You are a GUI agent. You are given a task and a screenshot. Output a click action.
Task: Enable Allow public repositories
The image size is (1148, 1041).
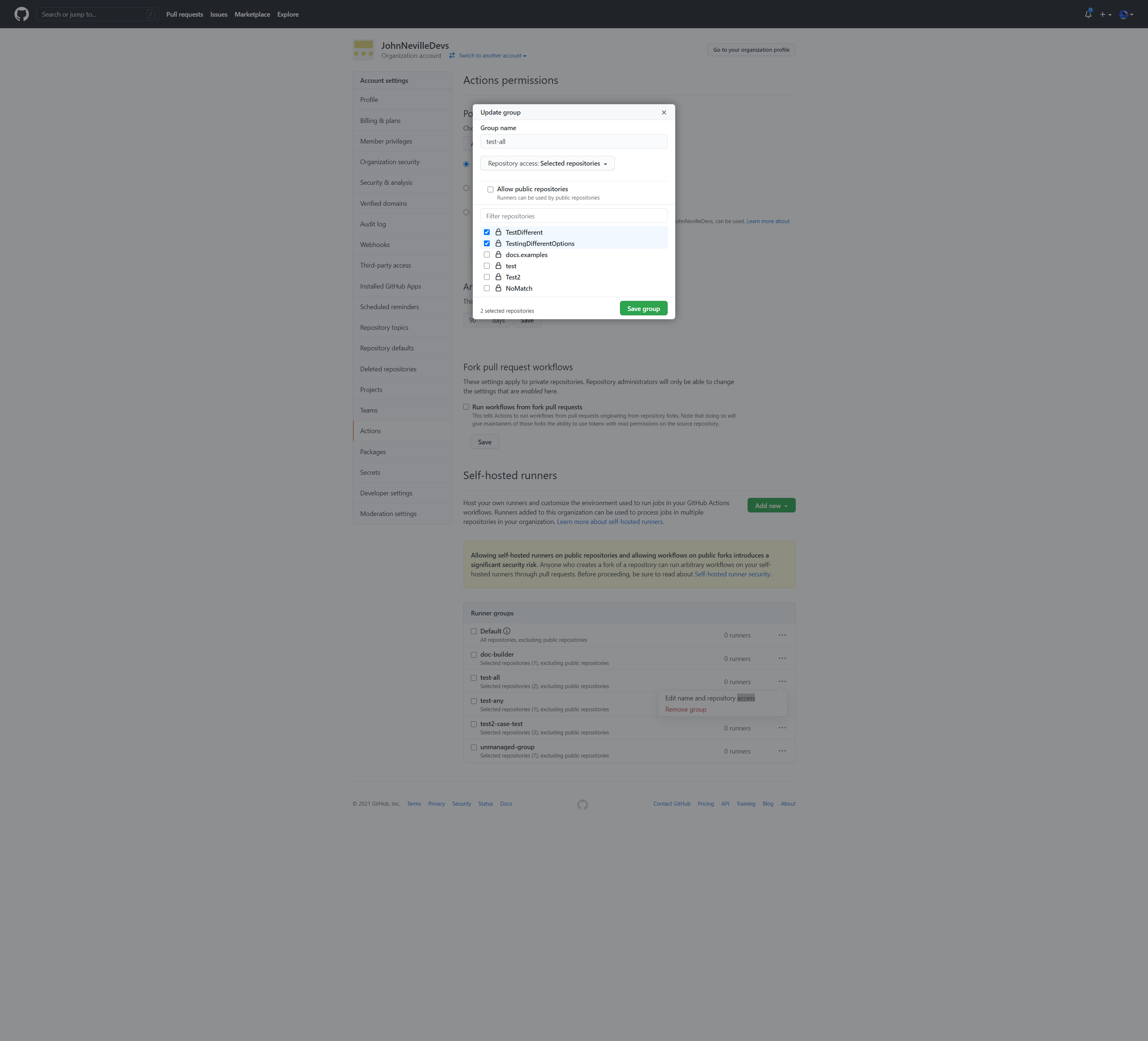pyautogui.click(x=490, y=189)
